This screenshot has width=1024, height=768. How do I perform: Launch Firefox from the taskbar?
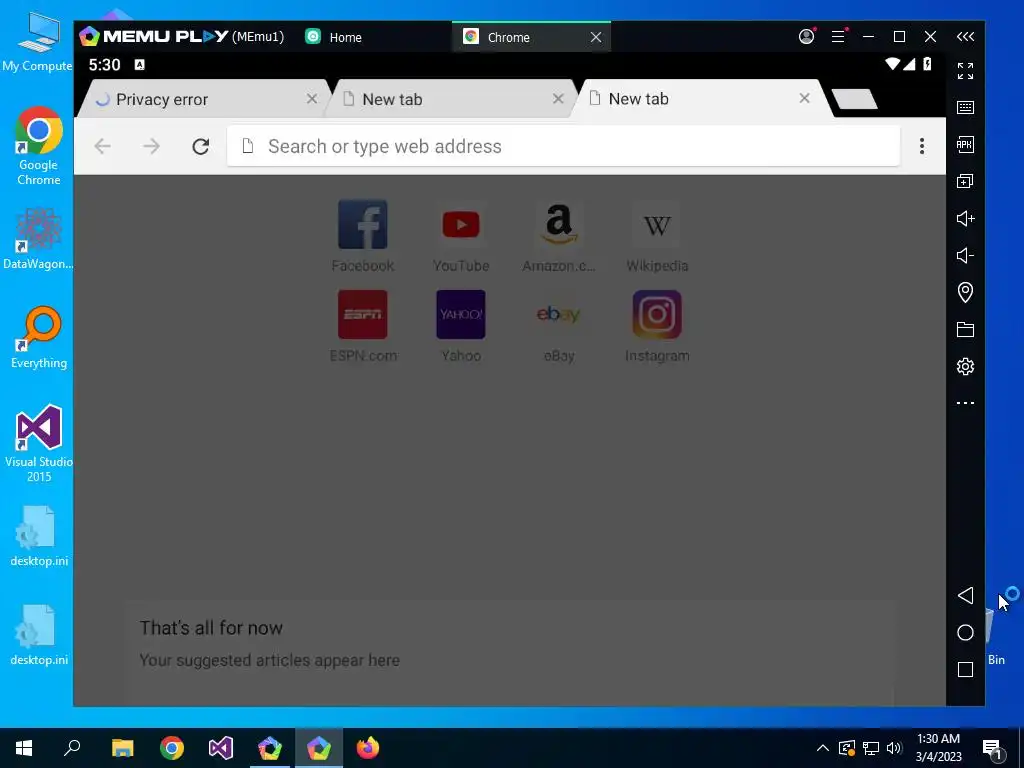[368, 748]
